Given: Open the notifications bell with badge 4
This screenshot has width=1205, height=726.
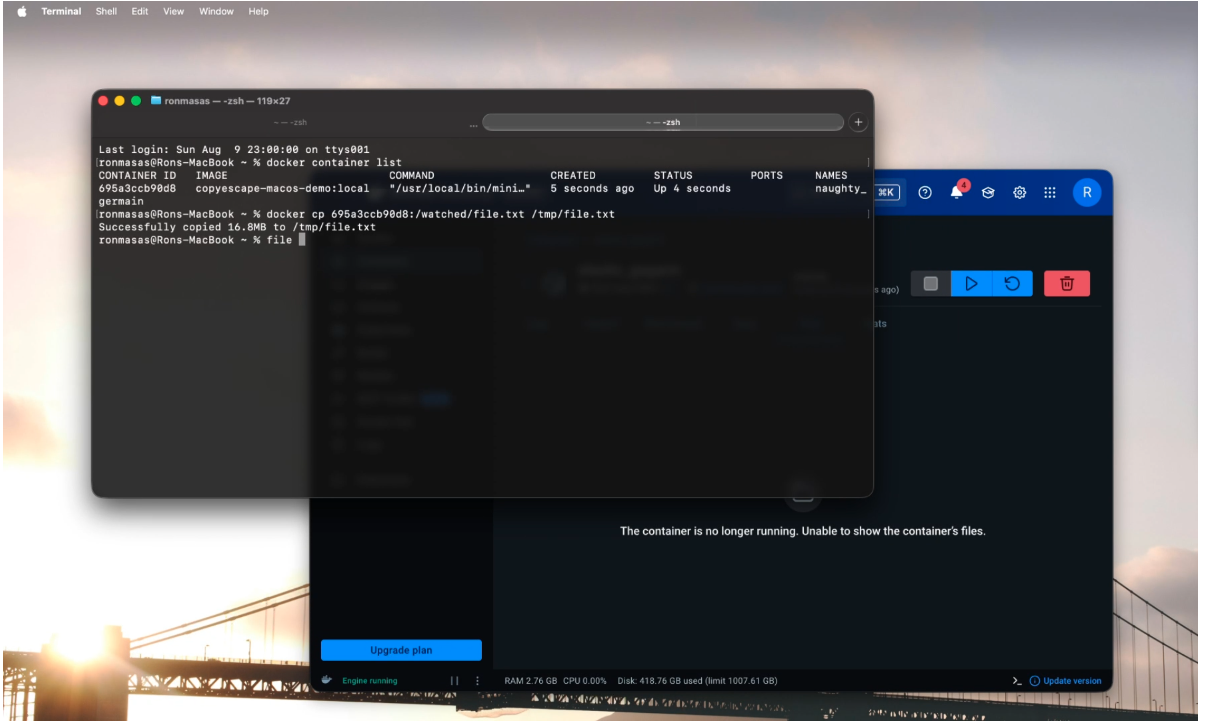Looking at the screenshot, I should pos(958,192).
